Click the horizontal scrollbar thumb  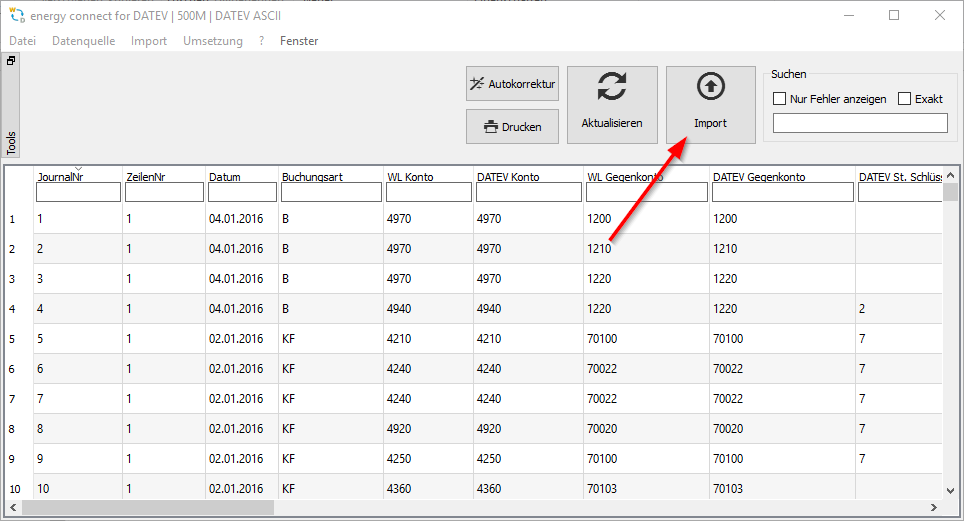148,507
